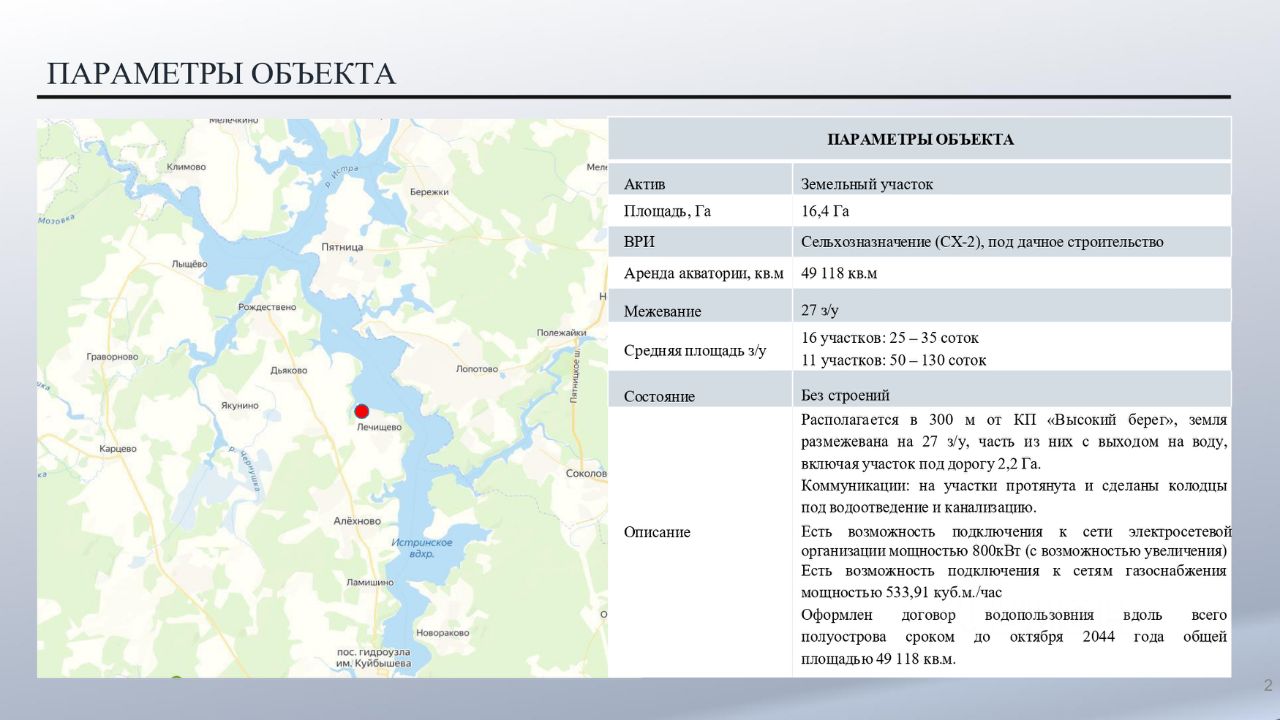The image size is (1280, 720).
Task: Select the line with мощностью 533,91 куб.м./час
Action: click(901, 592)
